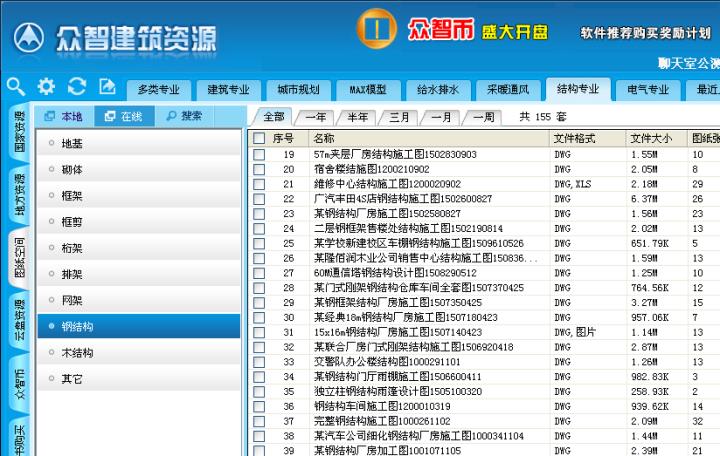This screenshot has height=456, width=720.
Task: Select the 建筑专业 category tab
Action: click(x=221, y=90)
